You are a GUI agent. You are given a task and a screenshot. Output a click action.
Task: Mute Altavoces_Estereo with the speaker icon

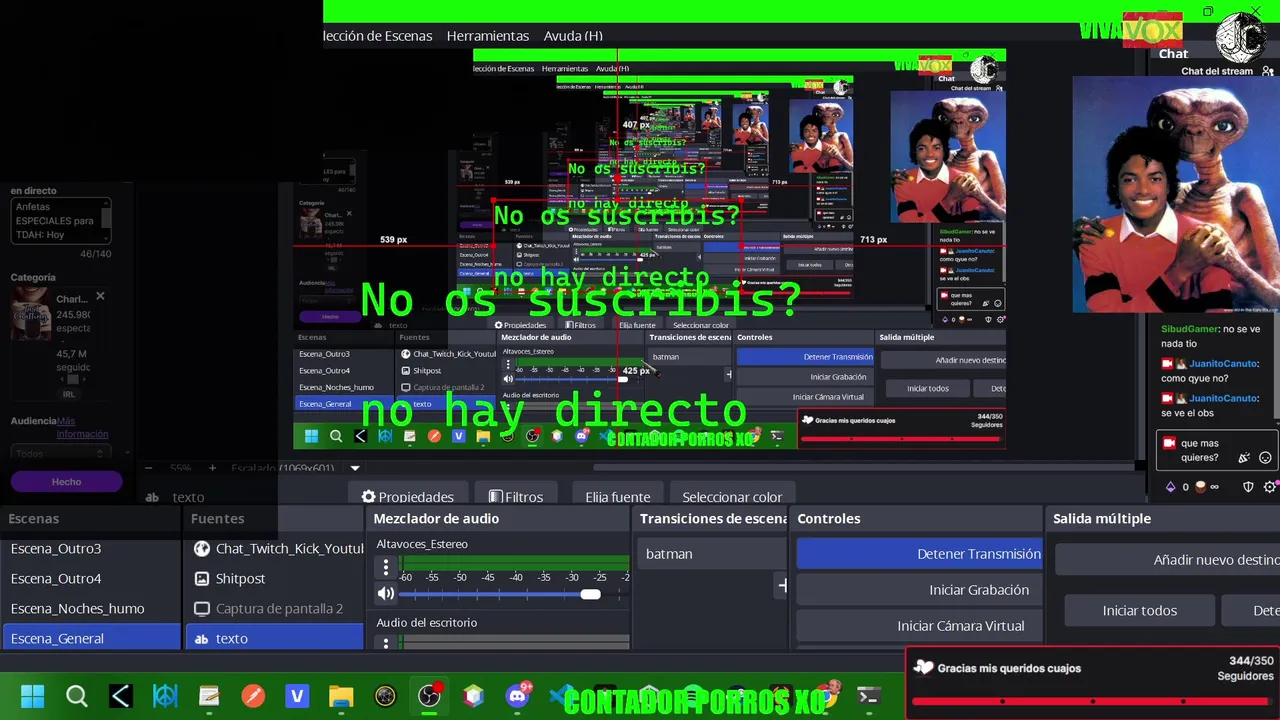point(386,594)
